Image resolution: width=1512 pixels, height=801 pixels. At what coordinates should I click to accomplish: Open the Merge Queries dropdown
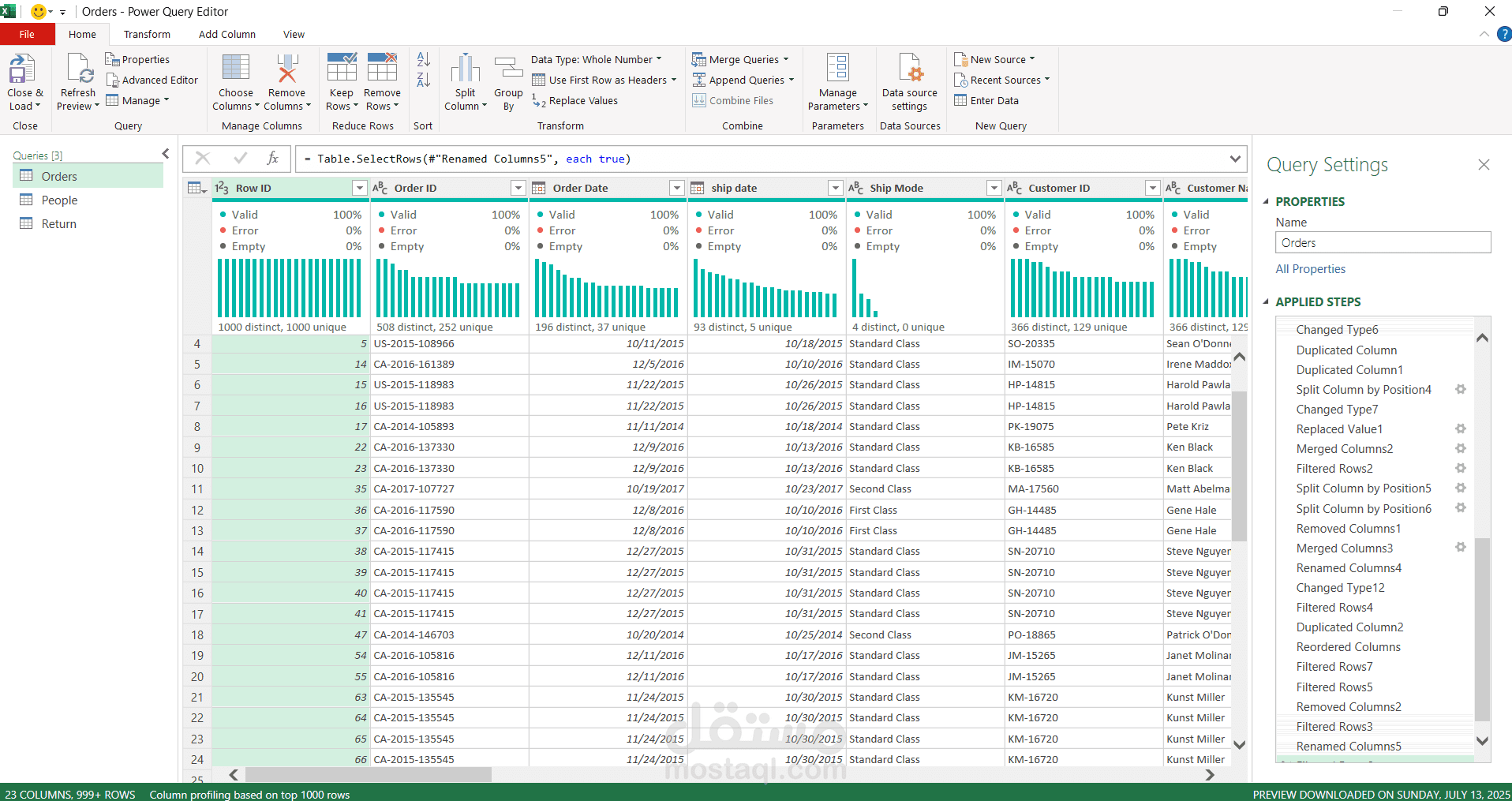pyautogui.click(x=740, y=60)
